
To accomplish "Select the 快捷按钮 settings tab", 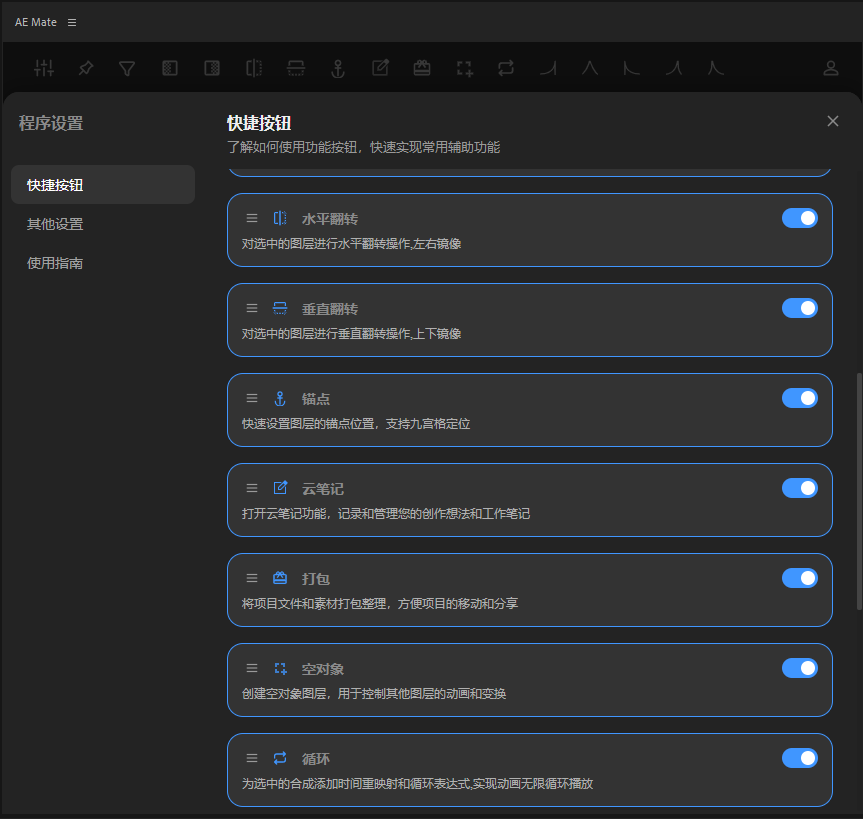I will [x=102, y=185].
